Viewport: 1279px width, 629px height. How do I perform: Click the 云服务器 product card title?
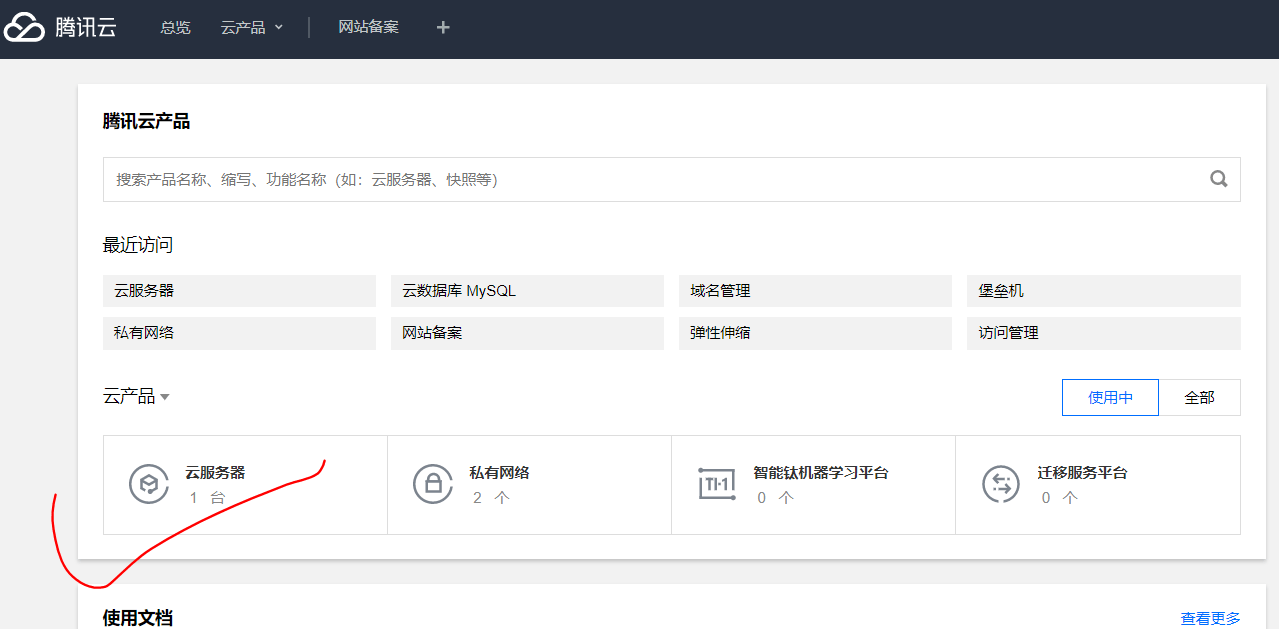pos(215,472)
